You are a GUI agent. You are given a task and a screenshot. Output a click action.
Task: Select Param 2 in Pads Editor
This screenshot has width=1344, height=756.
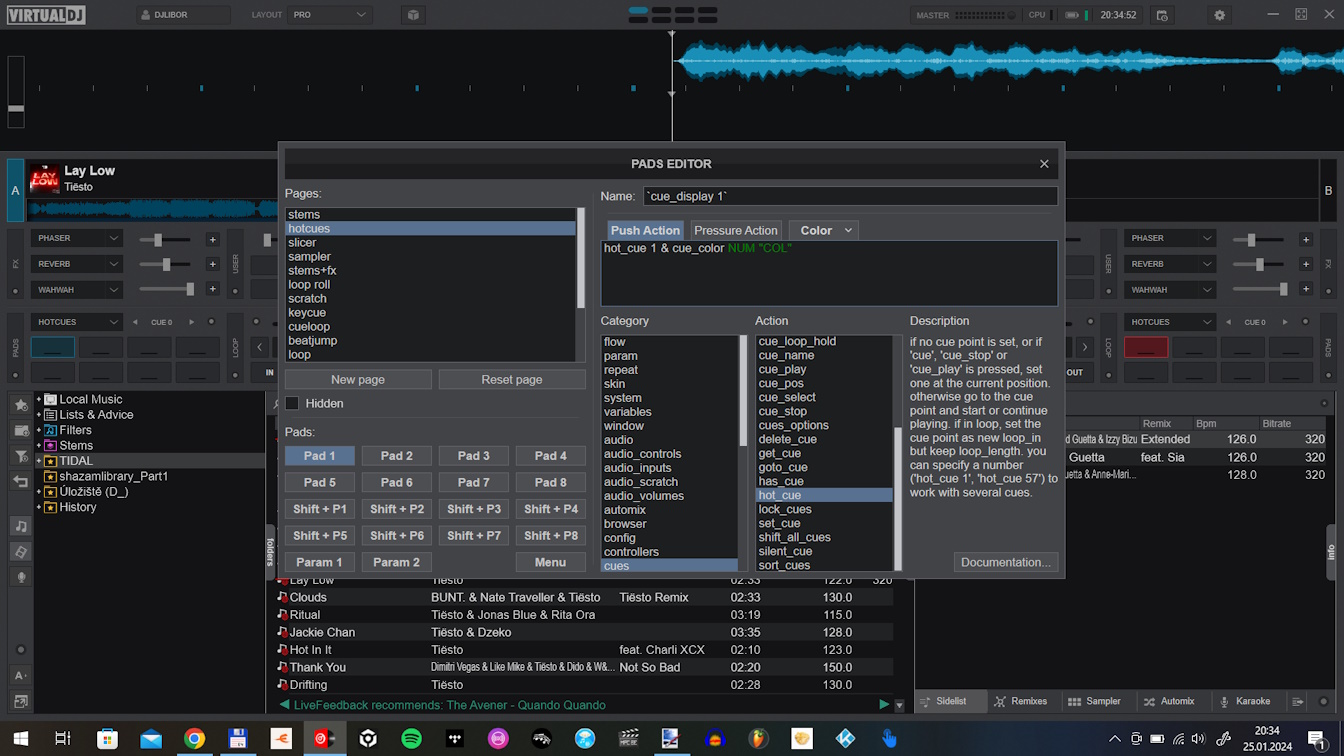click(397, 562)
